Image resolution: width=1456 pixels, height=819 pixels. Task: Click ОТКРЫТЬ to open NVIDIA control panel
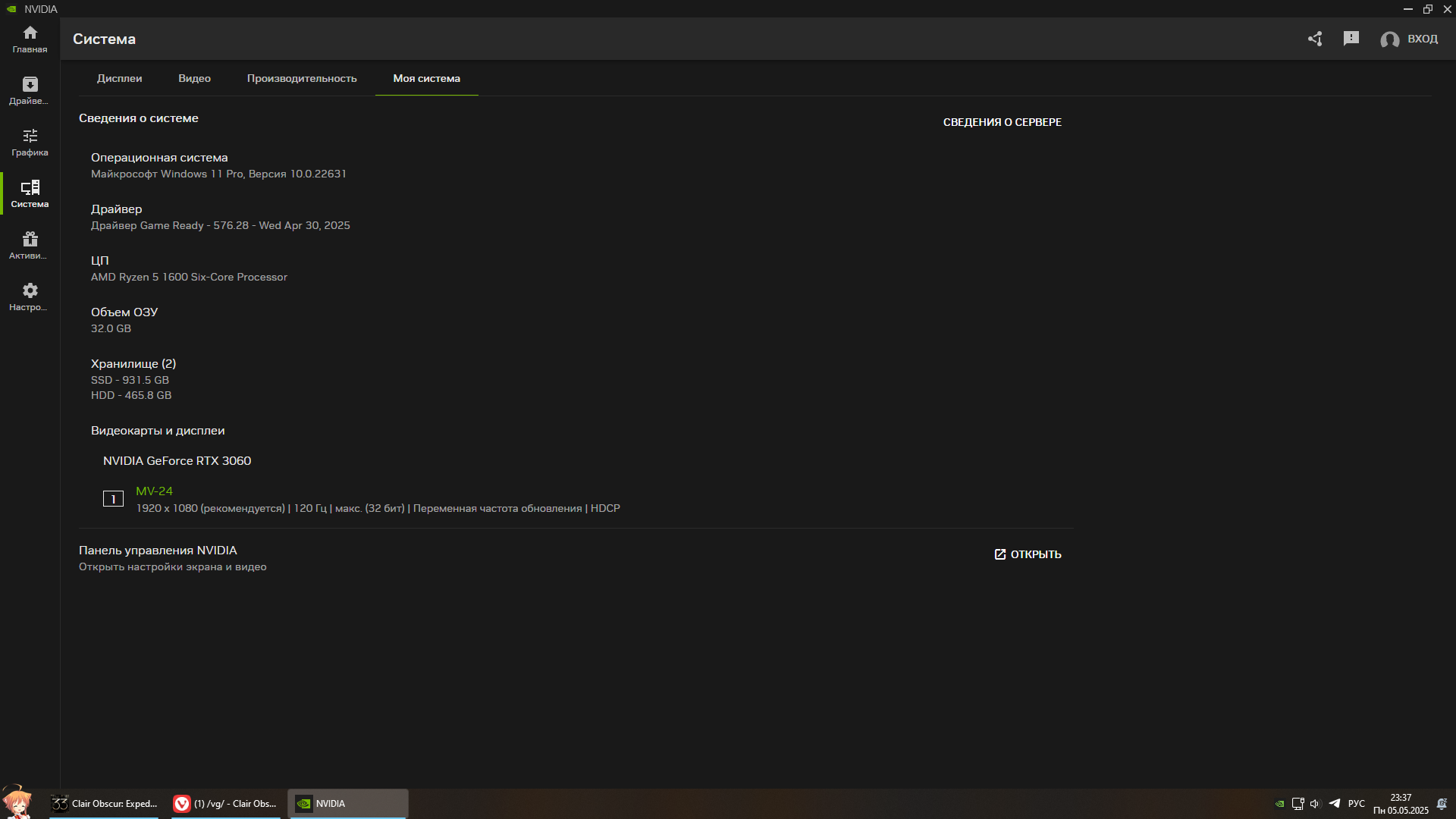point(1028,554)
